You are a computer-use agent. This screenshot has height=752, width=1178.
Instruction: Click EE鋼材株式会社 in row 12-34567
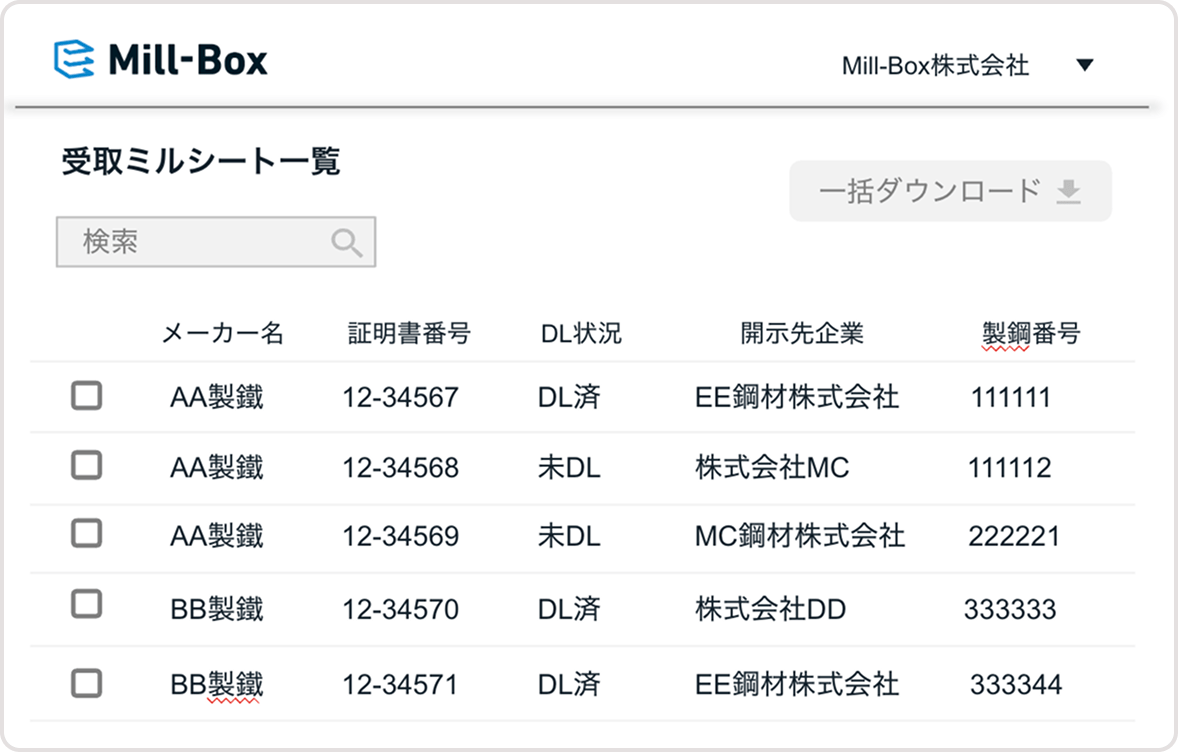pyautogui.click(x=797, y=397)
